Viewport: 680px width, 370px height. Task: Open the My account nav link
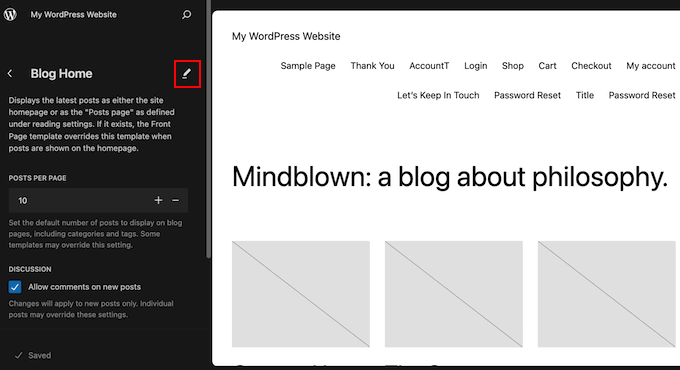pos(651,66)
